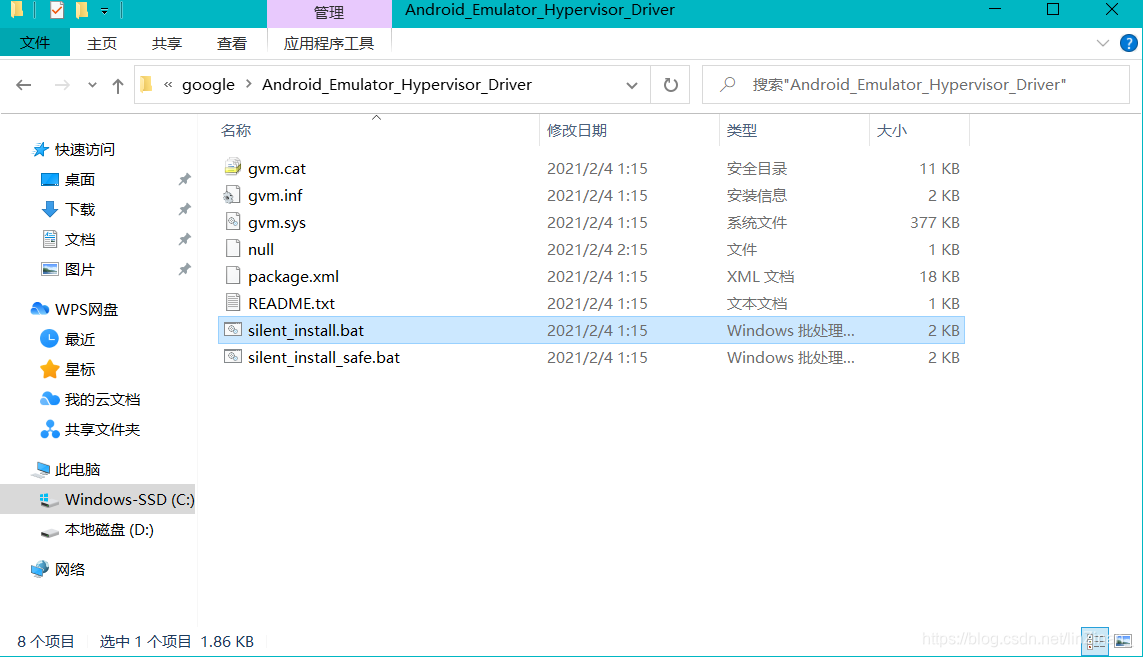Open the 文件 File menu

(35, 43)
